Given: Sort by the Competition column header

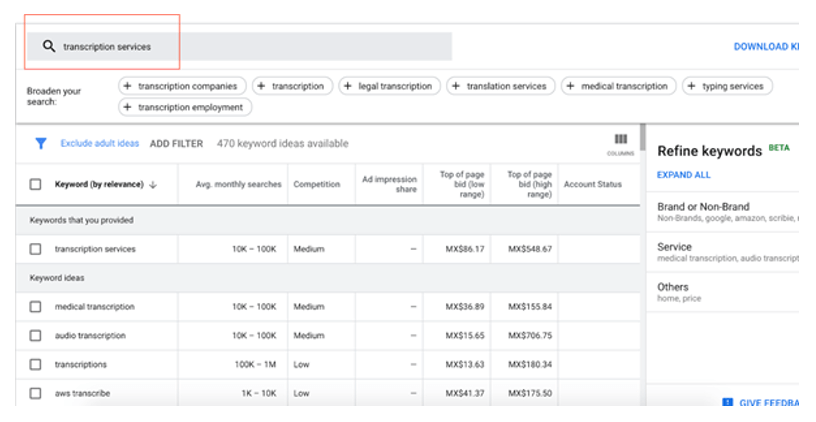Looking at the screenshot, I should [x=315, y=185].
